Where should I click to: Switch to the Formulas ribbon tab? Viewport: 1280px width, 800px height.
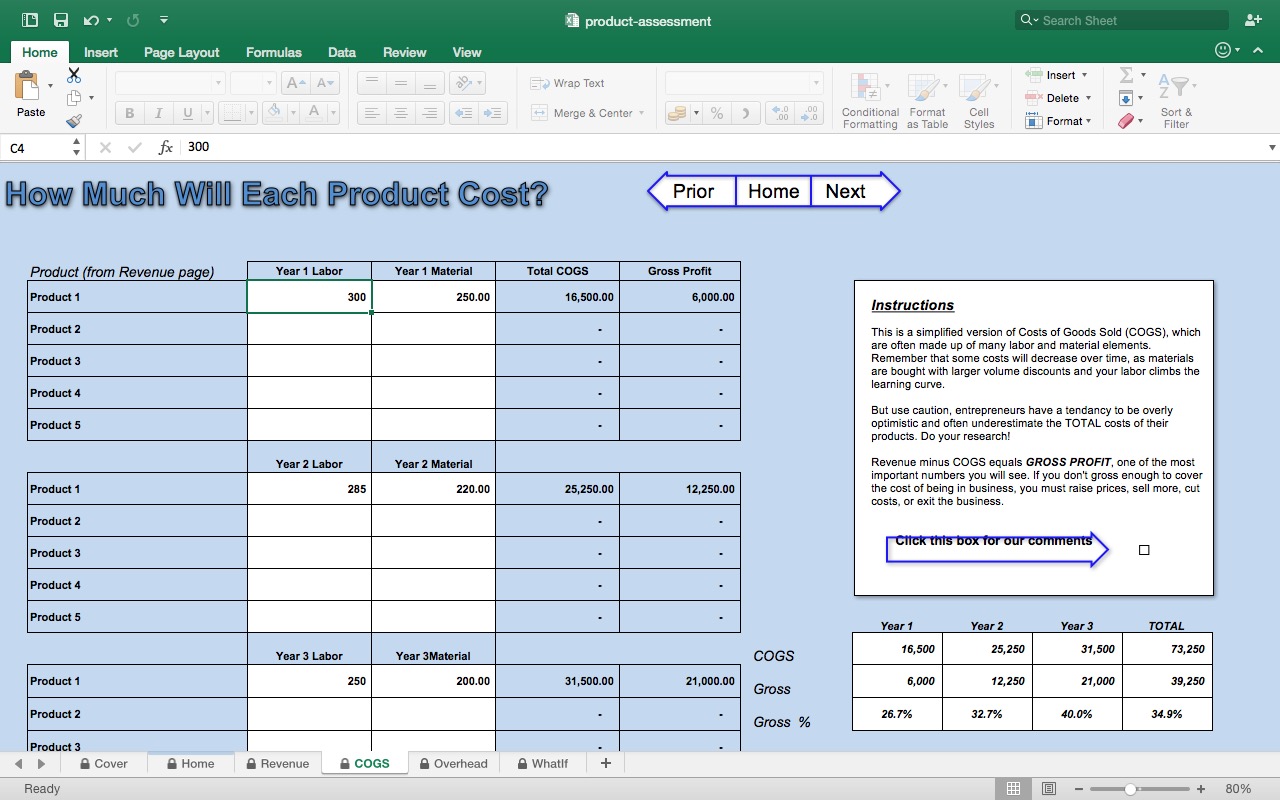coord(273,52)
